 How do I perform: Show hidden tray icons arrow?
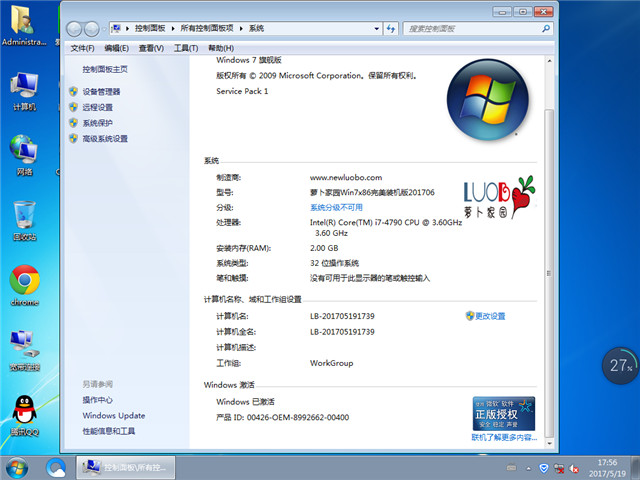click(x=529, y=469)
